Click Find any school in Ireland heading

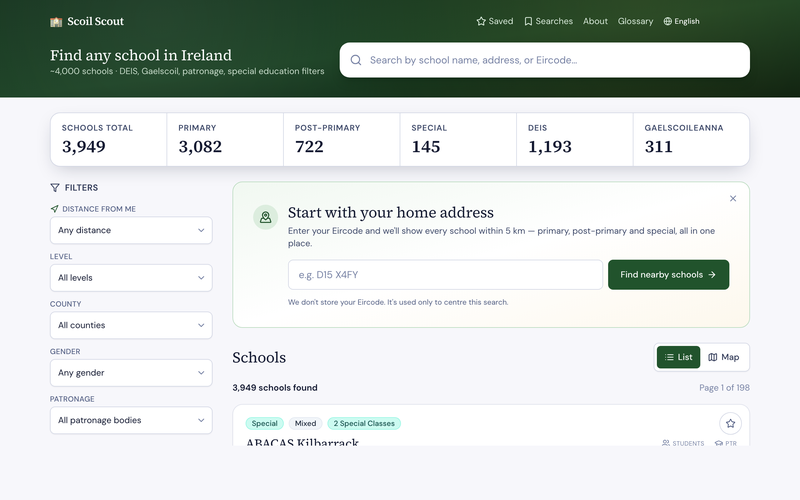pyautogui.click(x=141, y=55)
